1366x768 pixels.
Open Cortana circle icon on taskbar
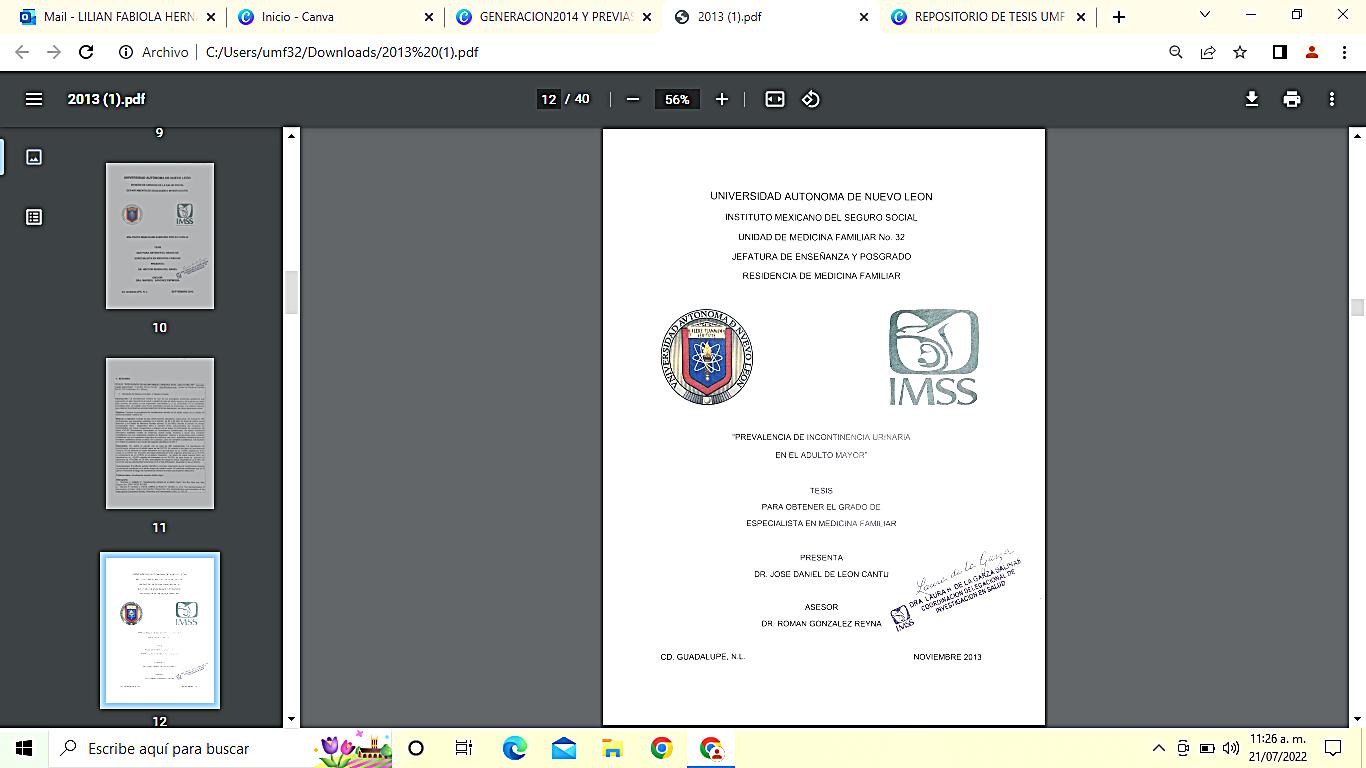(416, 748)
